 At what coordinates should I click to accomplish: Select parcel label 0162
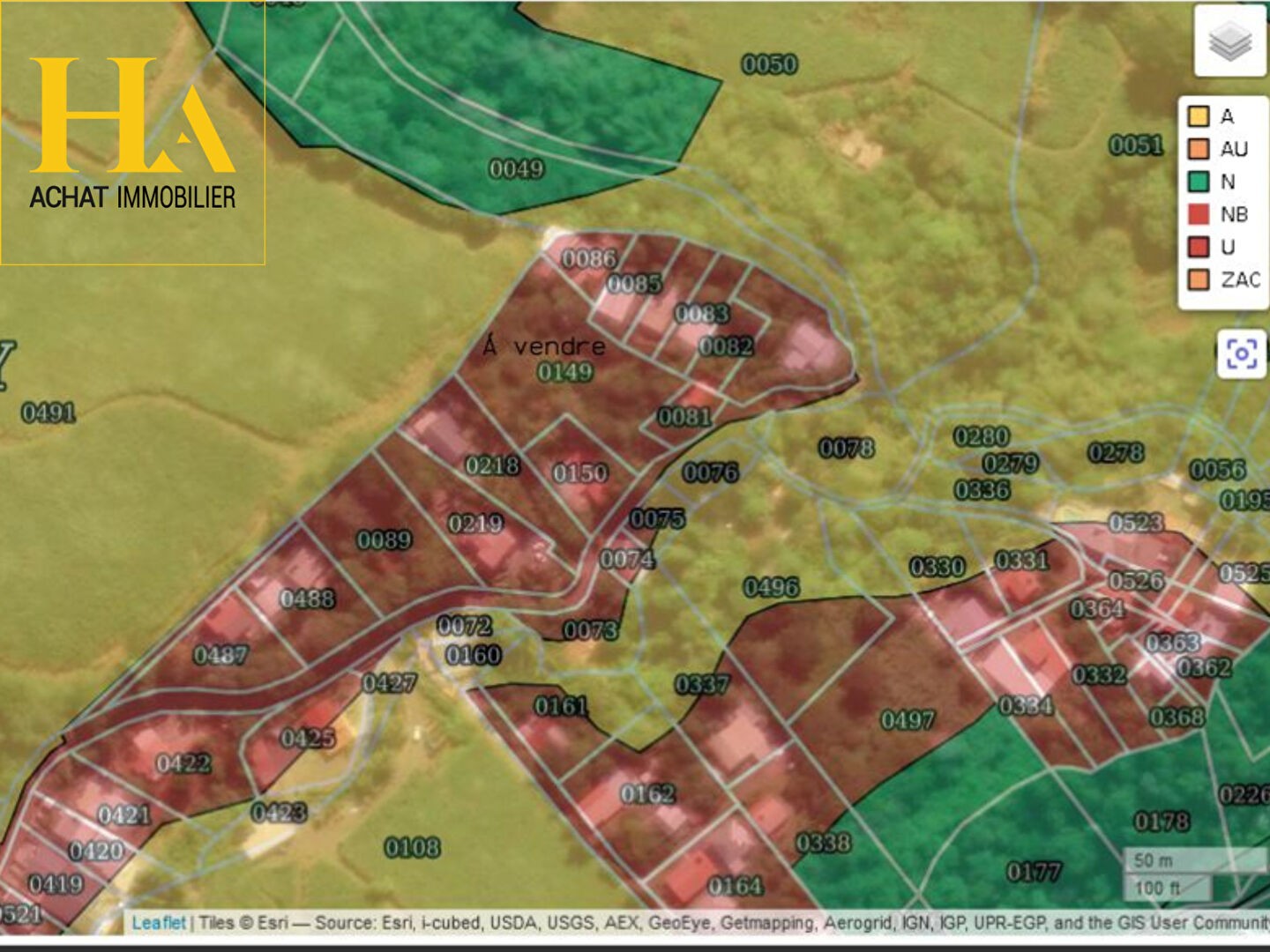[x=647, y=793]
